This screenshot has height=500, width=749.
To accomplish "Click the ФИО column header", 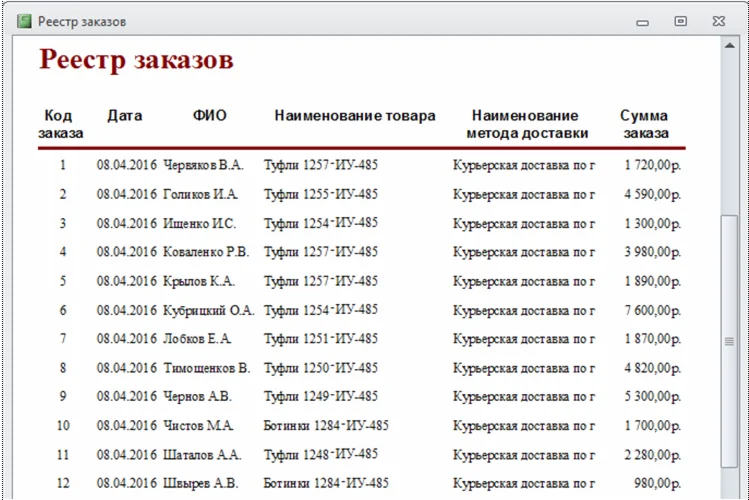I will (x=209, y=116).
